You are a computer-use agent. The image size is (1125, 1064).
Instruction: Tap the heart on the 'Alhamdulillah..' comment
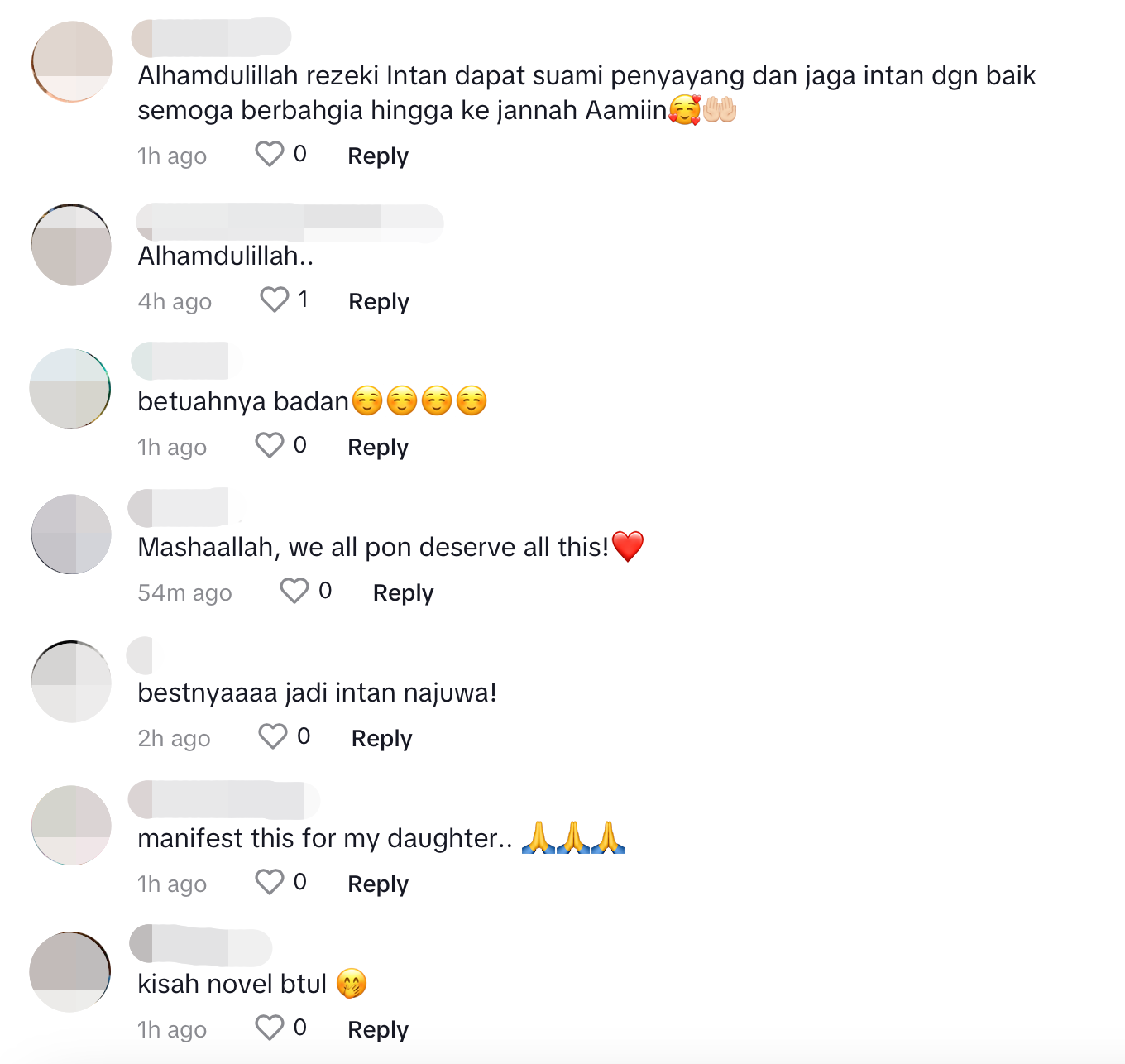tap(274, 300)
